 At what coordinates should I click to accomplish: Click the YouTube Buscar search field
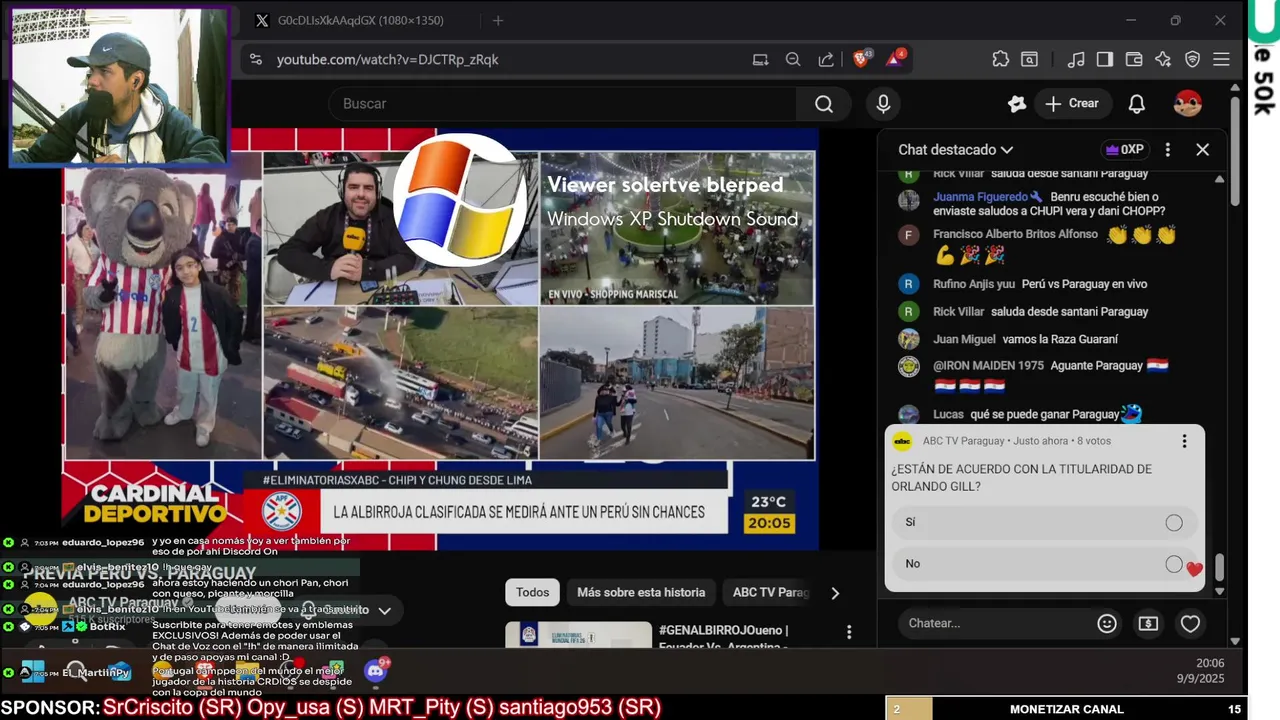coord(563,104)
